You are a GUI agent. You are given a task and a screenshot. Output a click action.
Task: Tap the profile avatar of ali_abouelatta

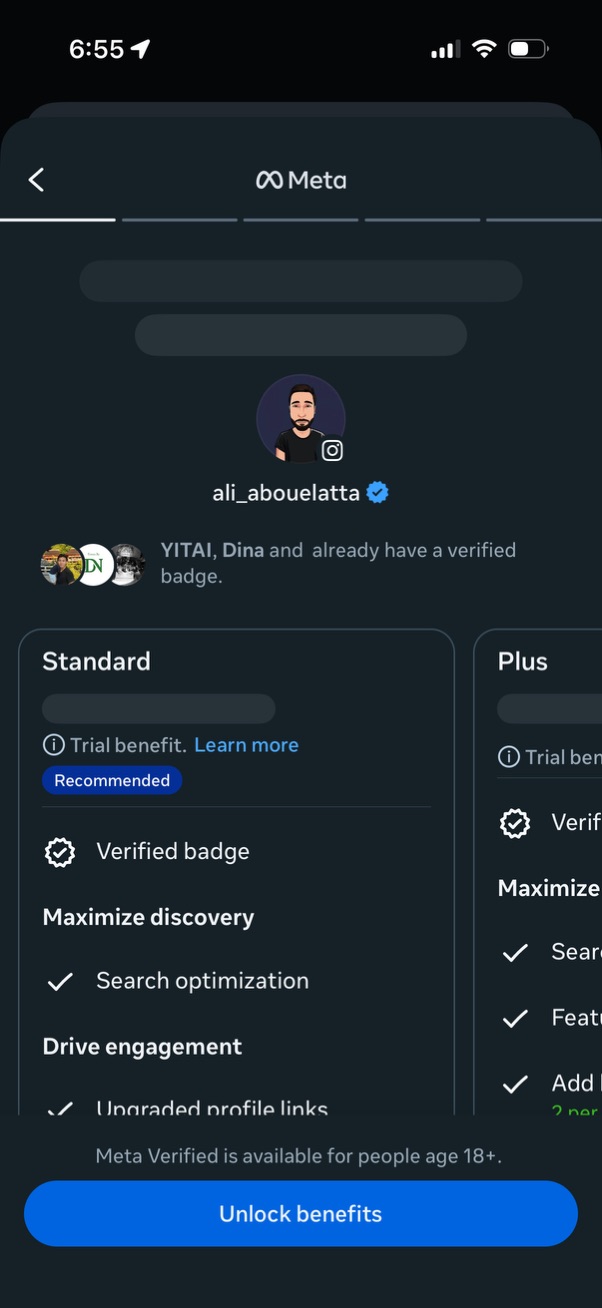point(300,418)
